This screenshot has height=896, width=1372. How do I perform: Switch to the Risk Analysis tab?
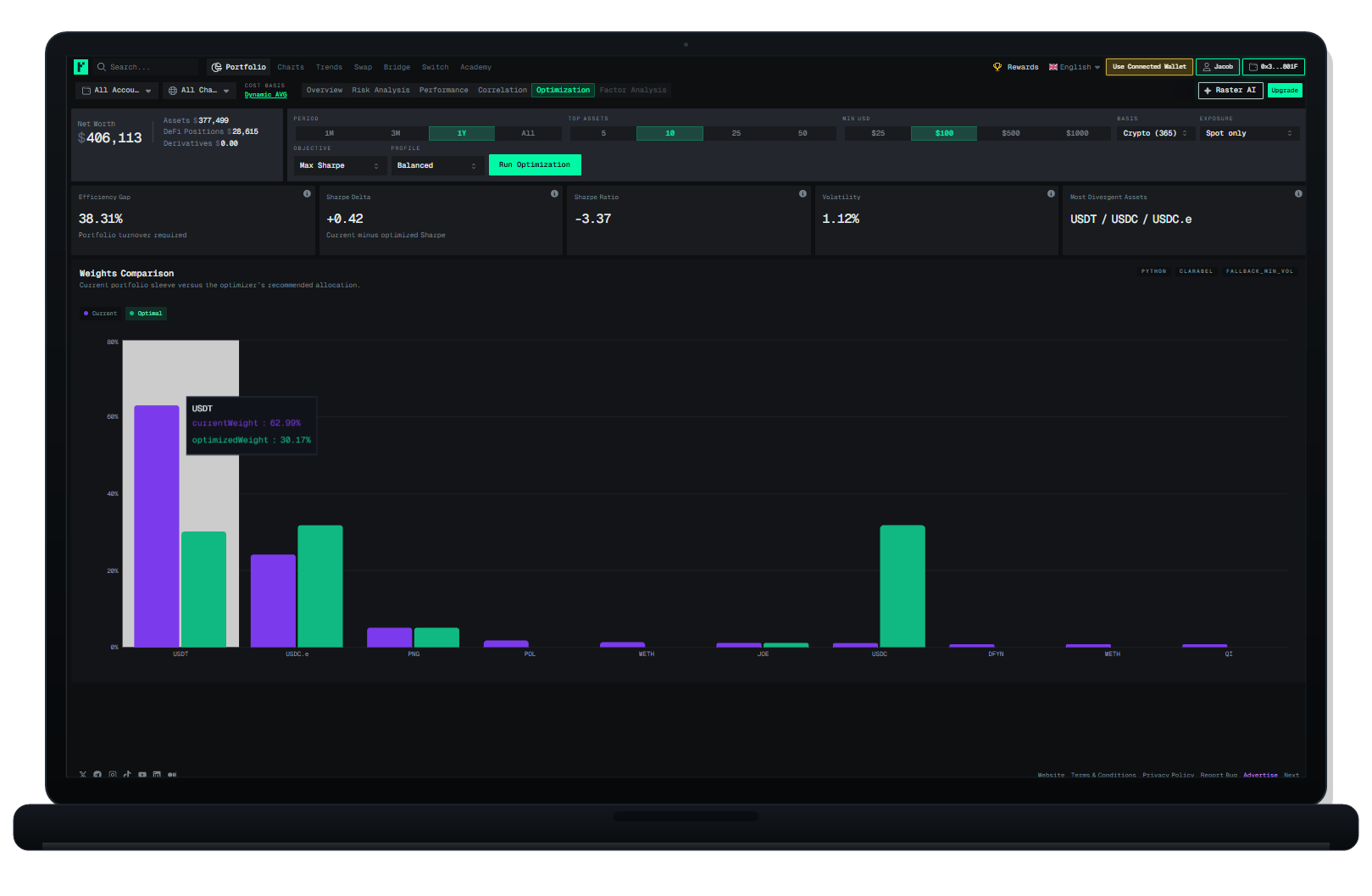click(x=380, y=90)
